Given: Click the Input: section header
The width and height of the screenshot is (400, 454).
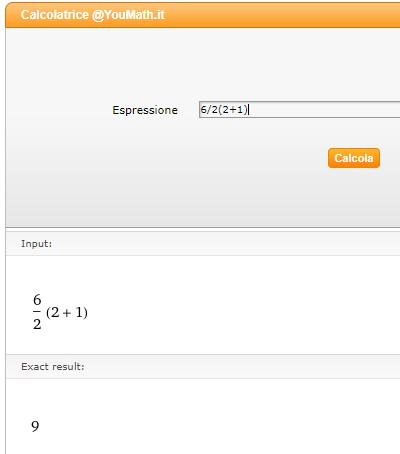Looking at the screenshot, I should click(203, 244).
